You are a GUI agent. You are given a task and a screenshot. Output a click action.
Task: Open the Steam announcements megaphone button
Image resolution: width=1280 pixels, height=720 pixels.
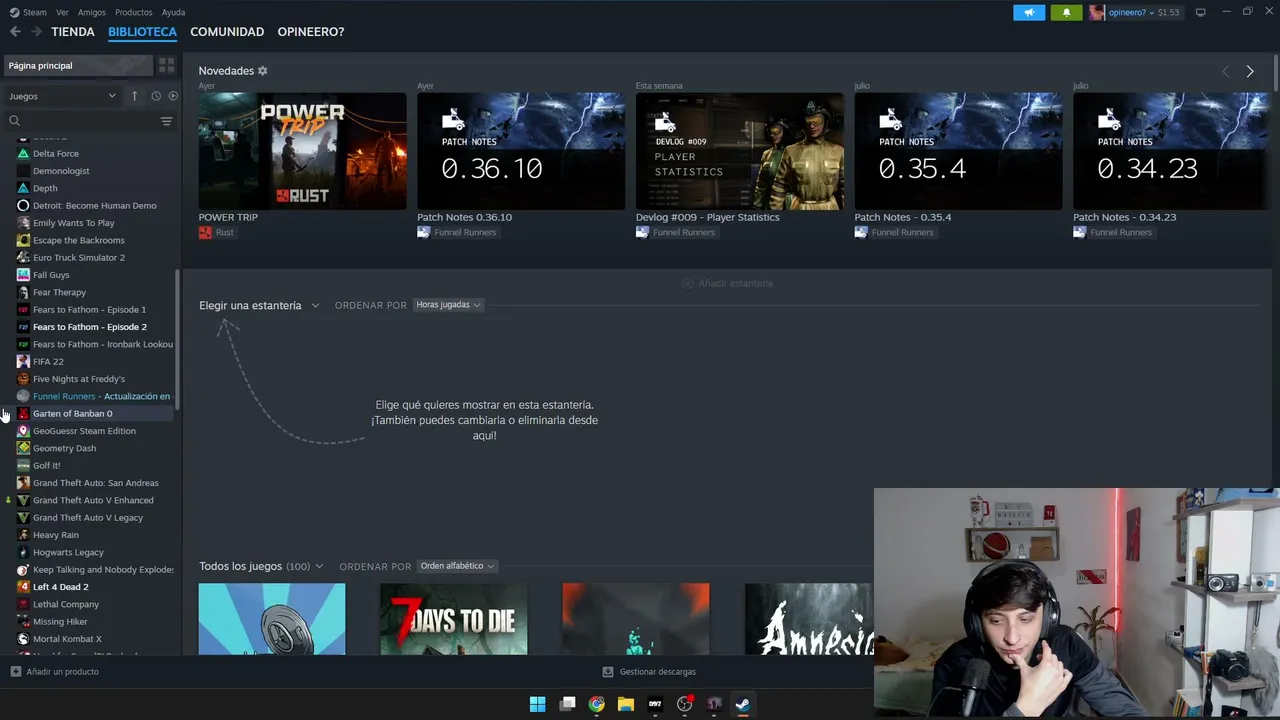(1029, 12)
